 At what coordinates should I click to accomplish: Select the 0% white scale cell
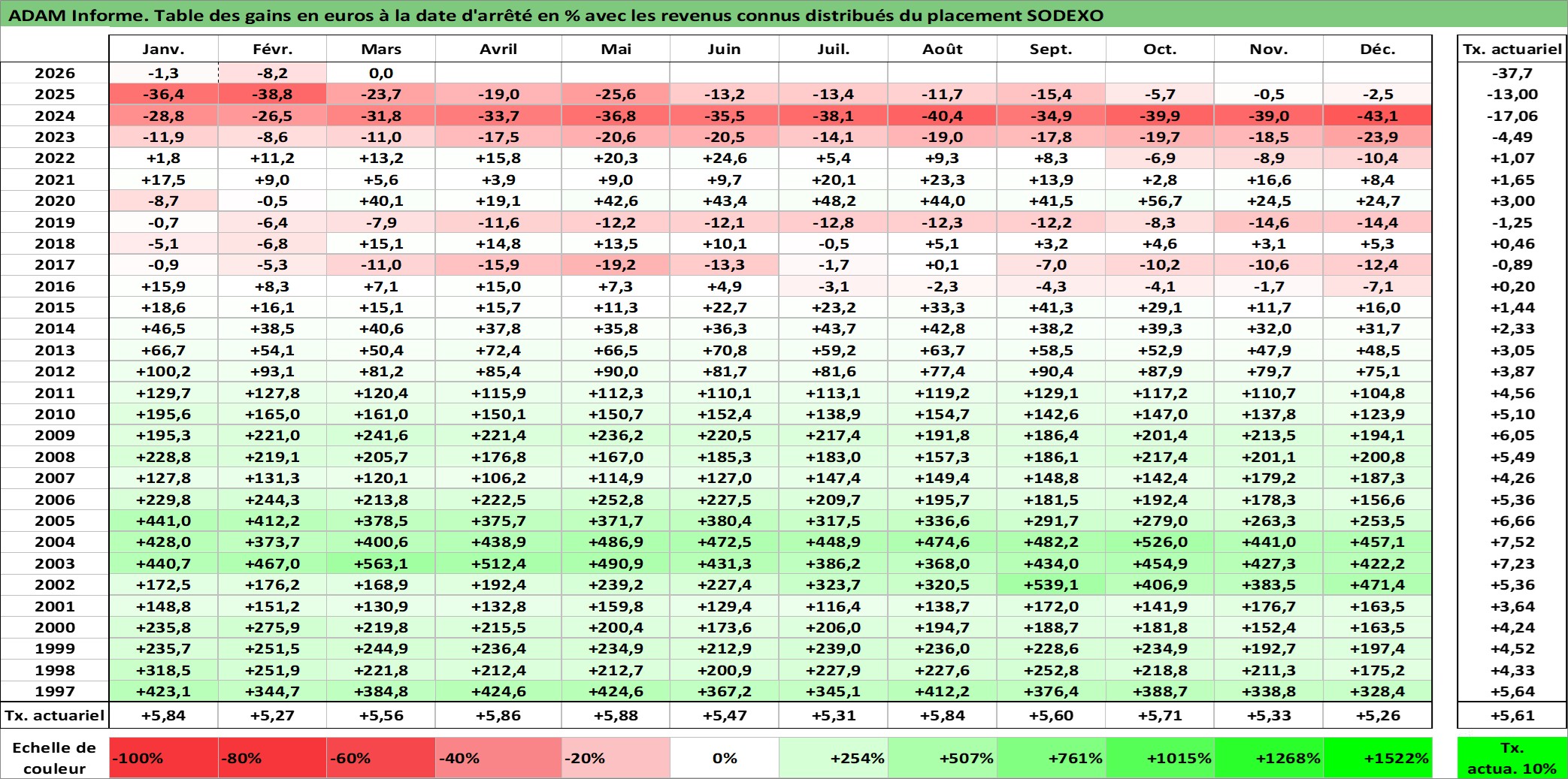click(725, 758)
